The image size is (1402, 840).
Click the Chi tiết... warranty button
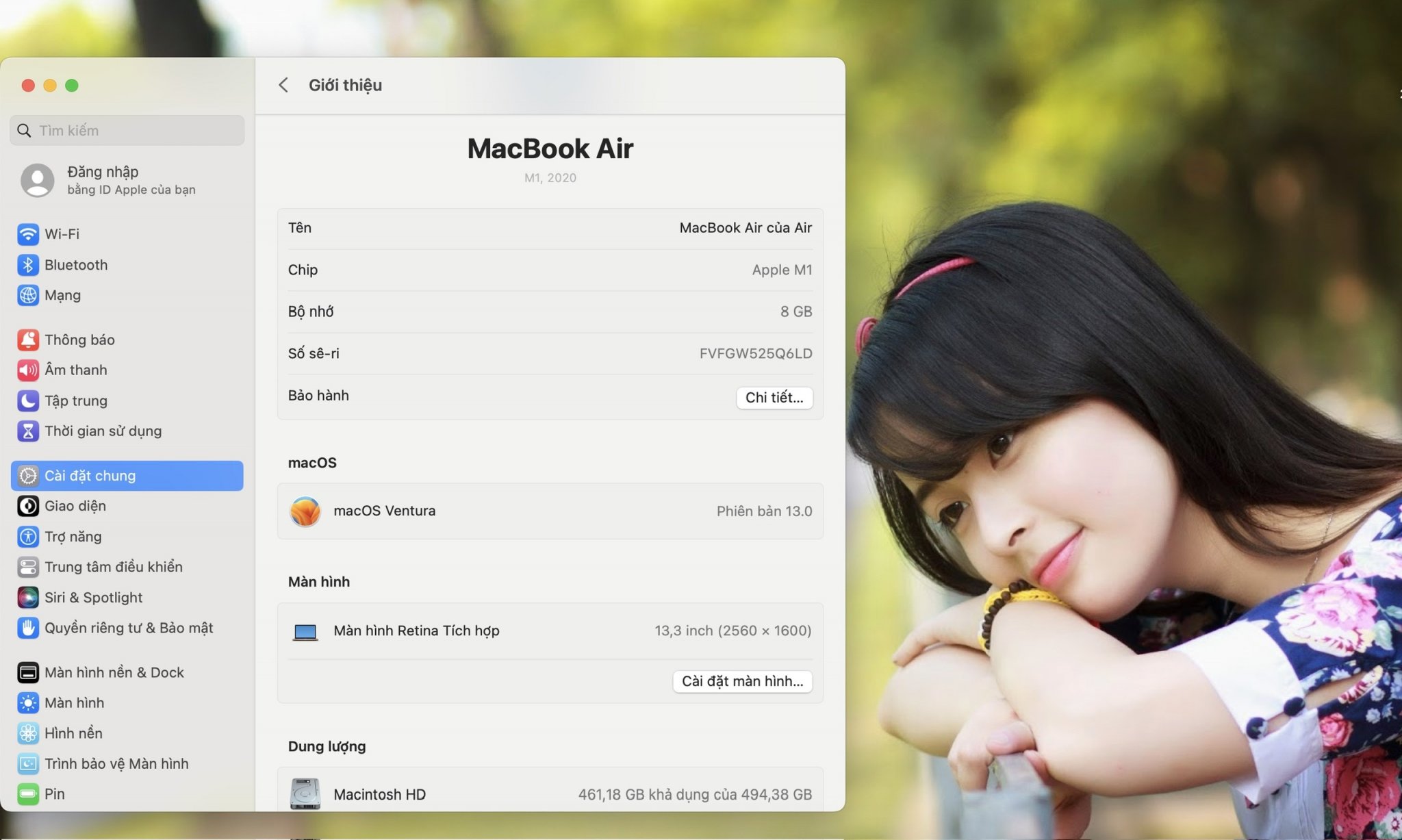(x=774, y=398)
